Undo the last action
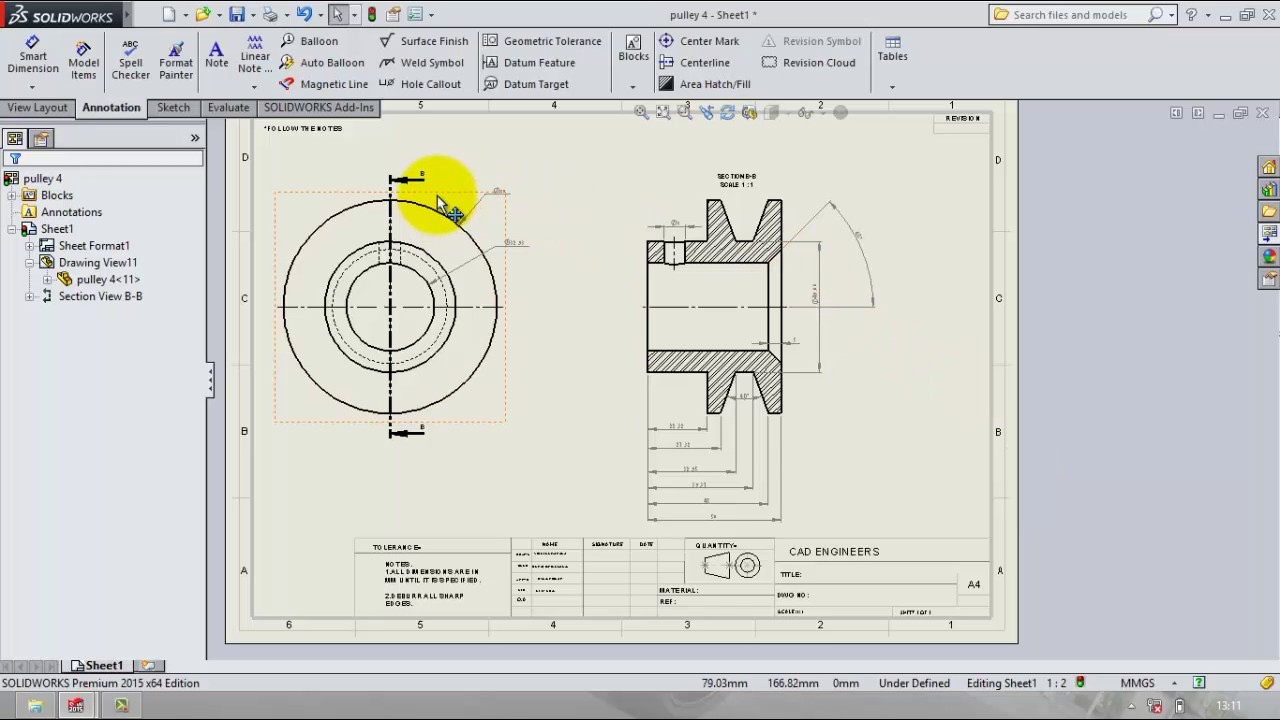The width and height of the screenshot is (1280, 720). 304,14
